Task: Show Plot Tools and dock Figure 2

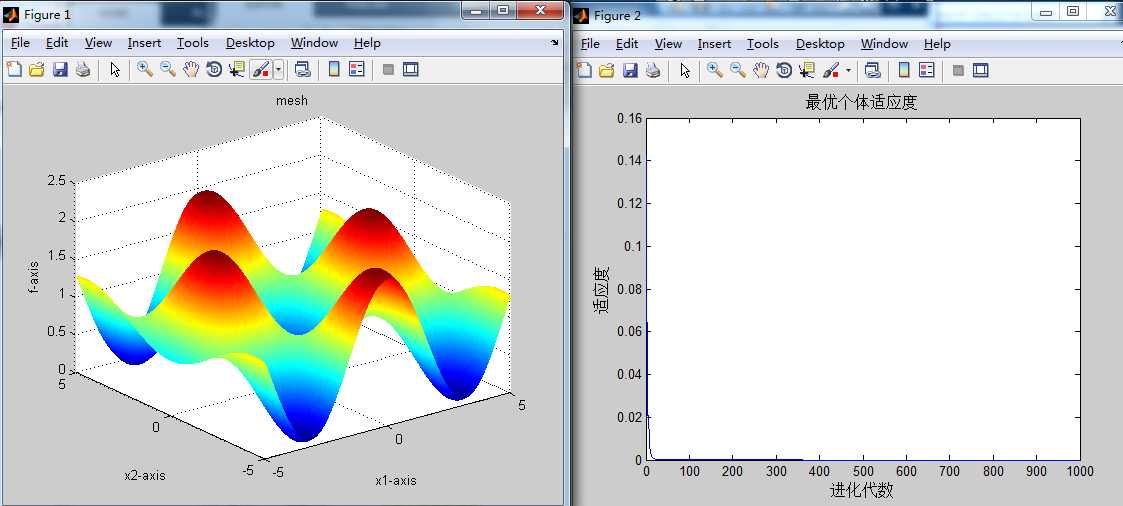Action: click(x=980, y=70)
